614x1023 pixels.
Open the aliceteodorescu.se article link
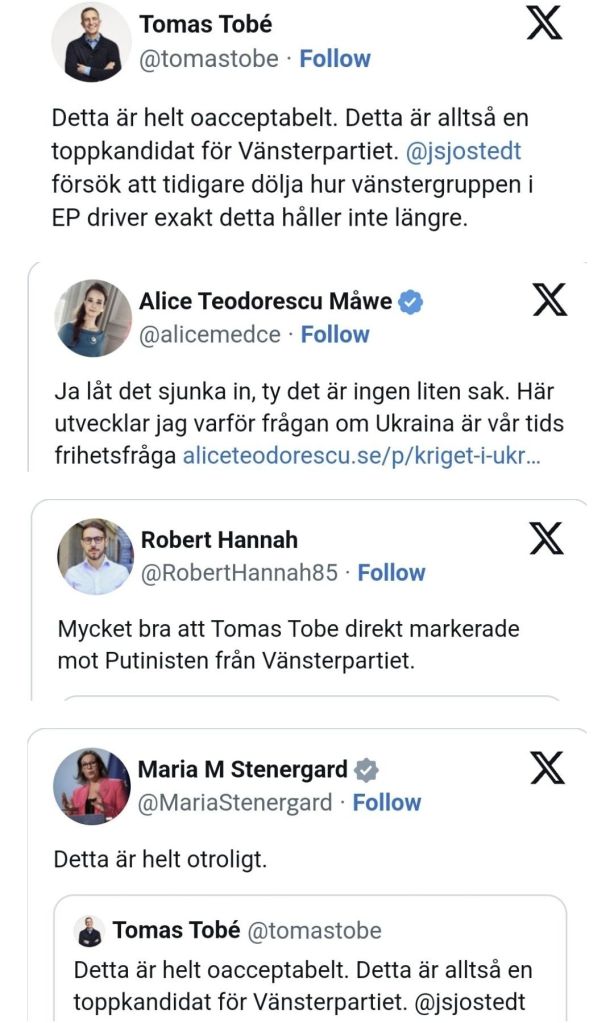coord(364,457)
